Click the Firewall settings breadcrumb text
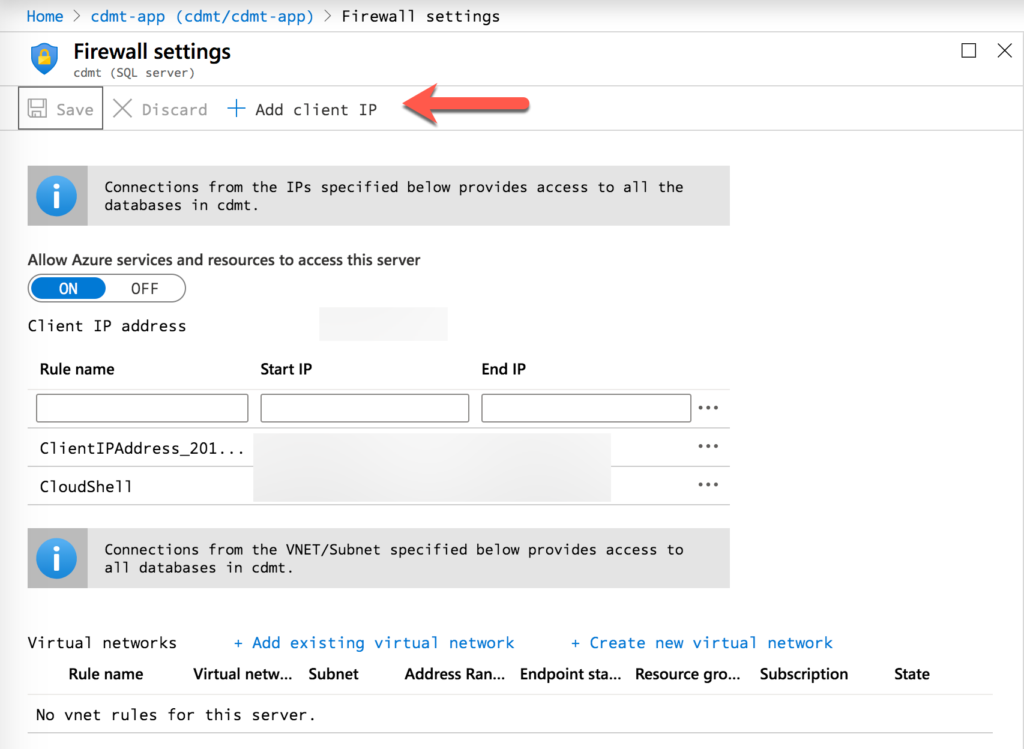The height and width of the screenshot is (749, 1024). tap(421, 16)
